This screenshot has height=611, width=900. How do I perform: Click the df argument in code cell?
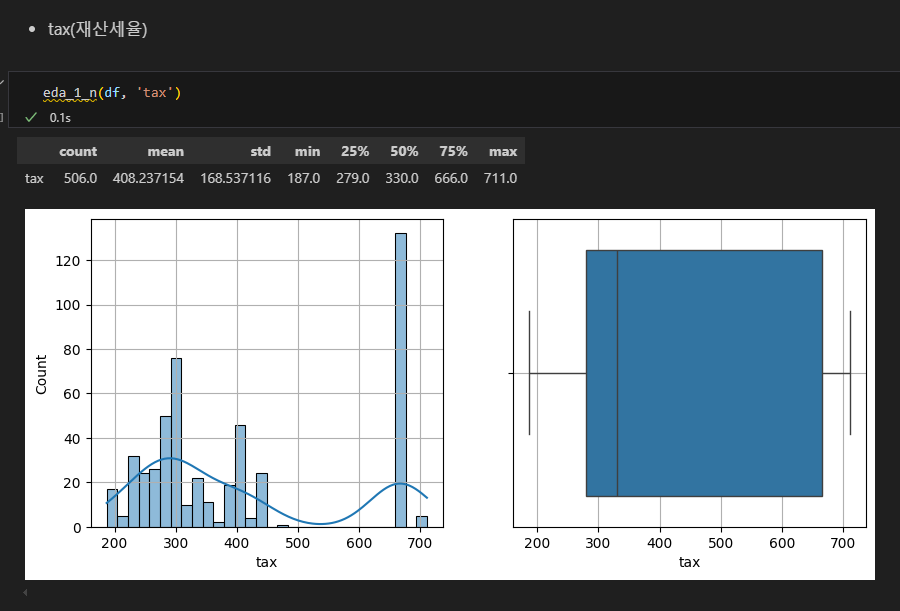pyautogui.click(x=112, y=92)
